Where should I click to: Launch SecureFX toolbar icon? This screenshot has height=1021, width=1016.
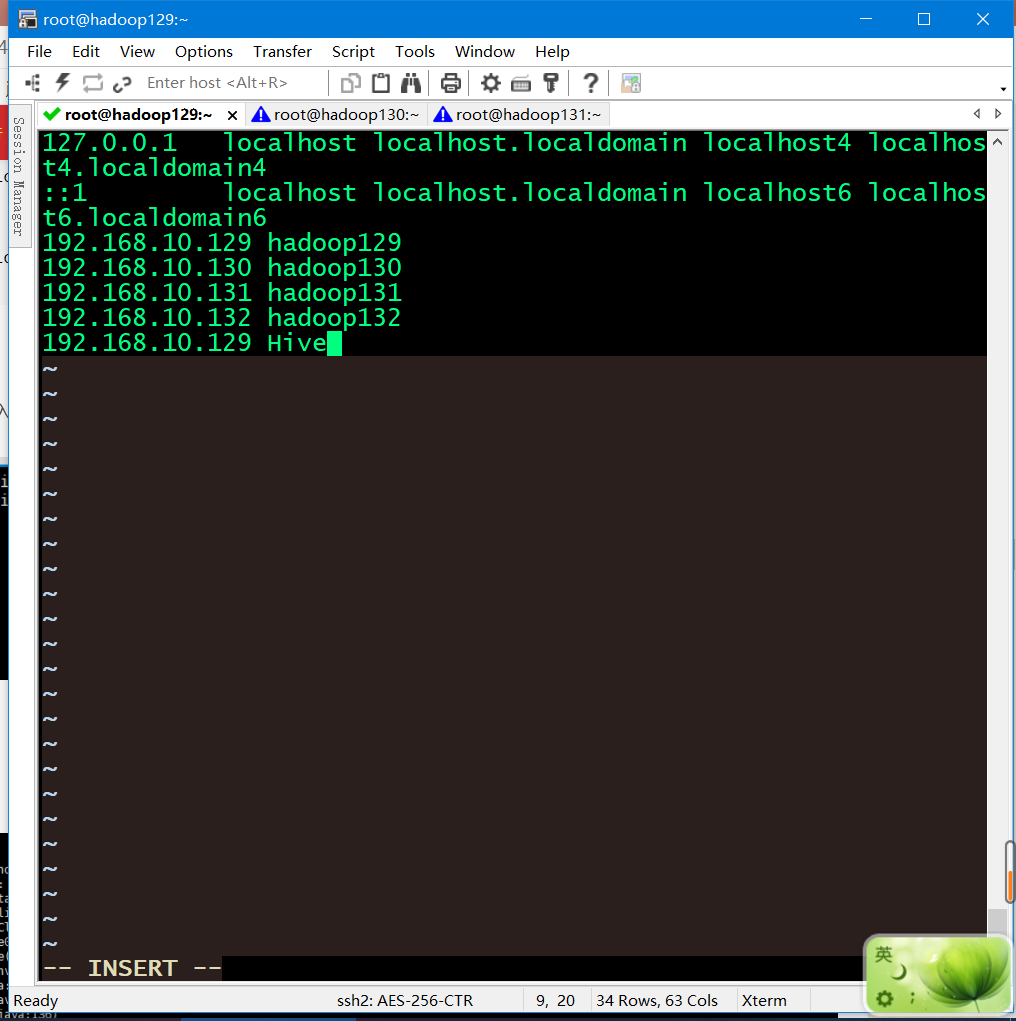click(x=630, y=83)
